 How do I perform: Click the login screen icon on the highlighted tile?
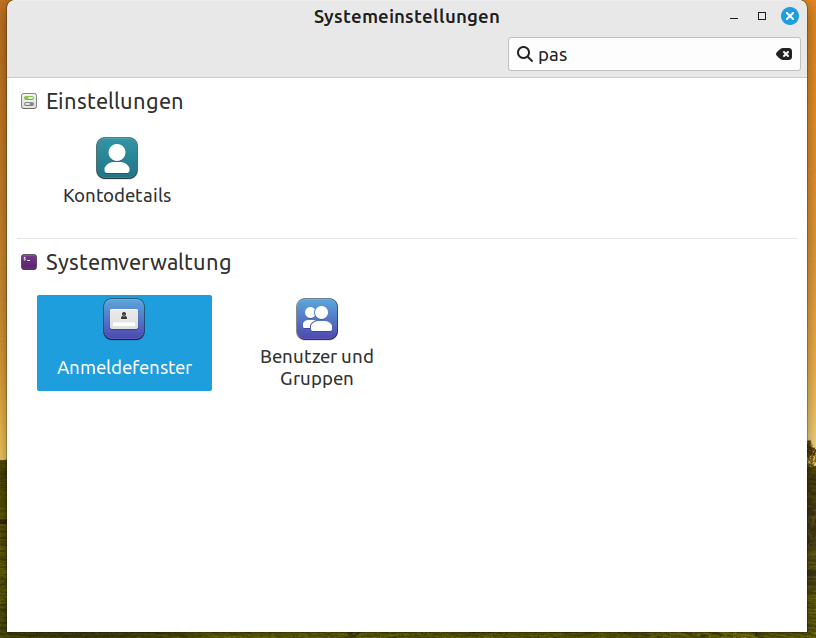(124, 319)
